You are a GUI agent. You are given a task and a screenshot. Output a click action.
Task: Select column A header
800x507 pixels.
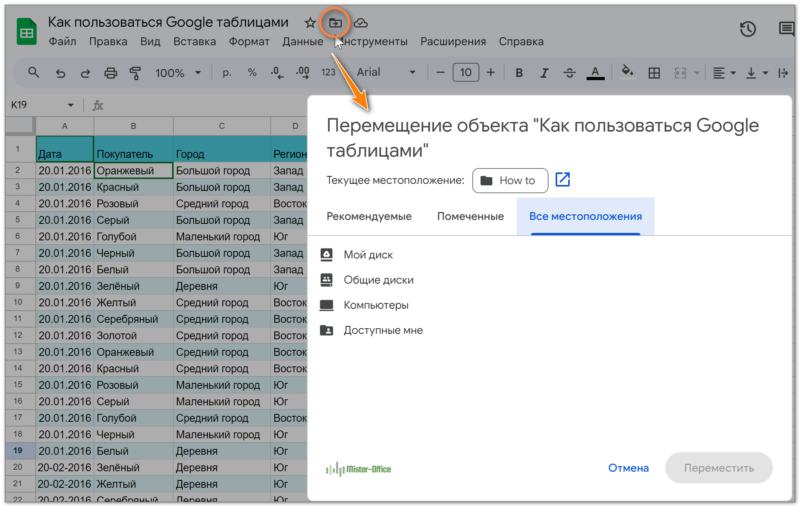coord(64,125)
